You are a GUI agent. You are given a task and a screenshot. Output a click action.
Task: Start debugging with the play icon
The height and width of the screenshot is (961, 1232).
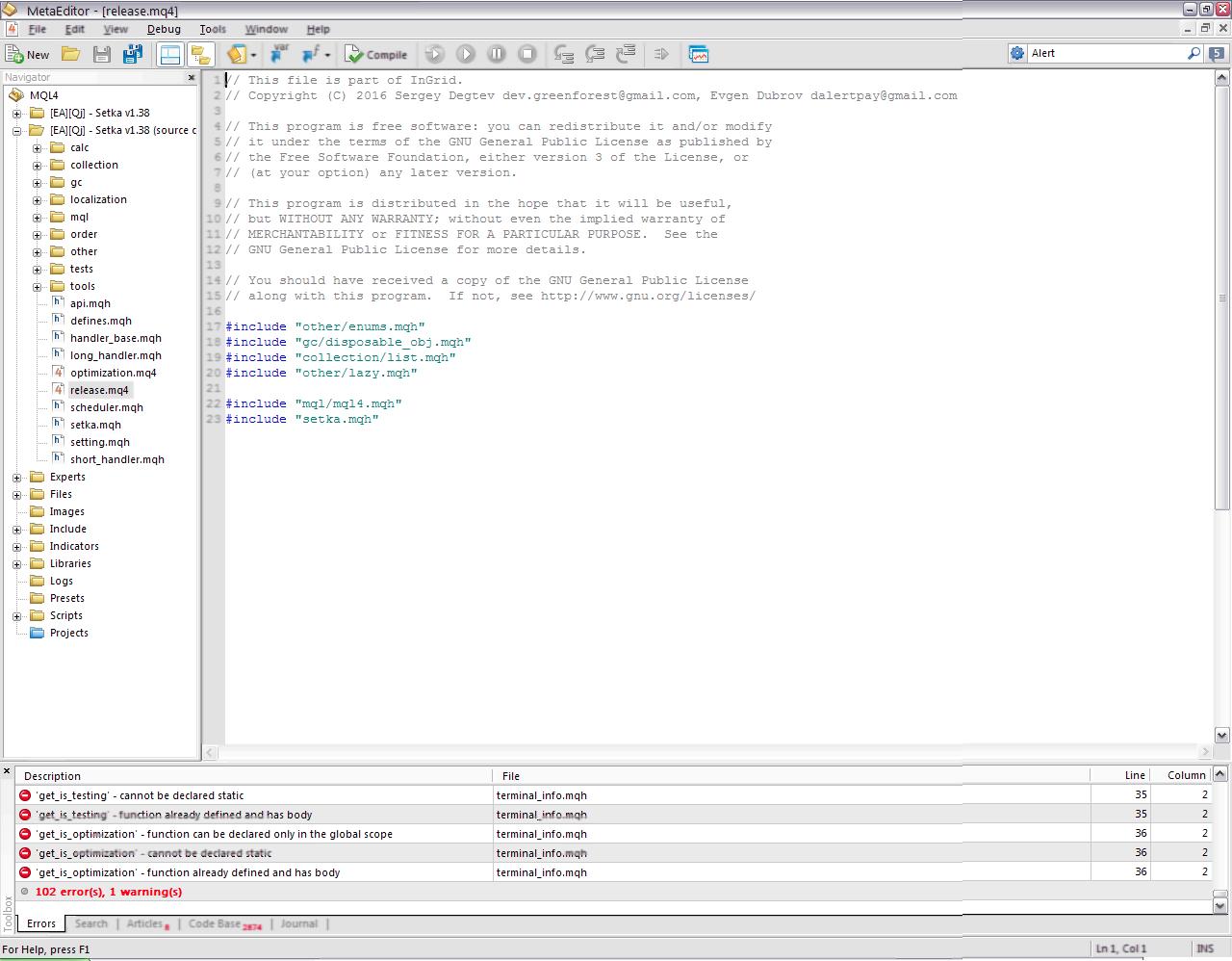(x=465, y=54)
